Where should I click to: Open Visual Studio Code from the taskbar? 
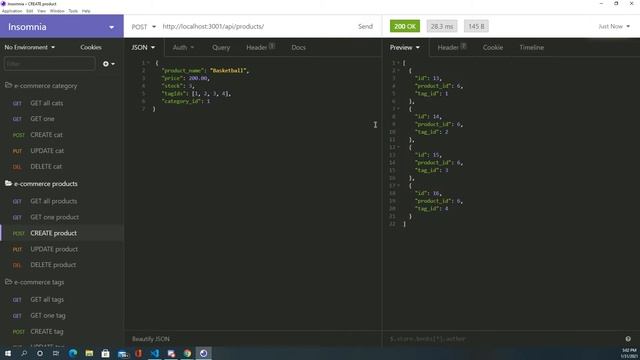[155, 353]
